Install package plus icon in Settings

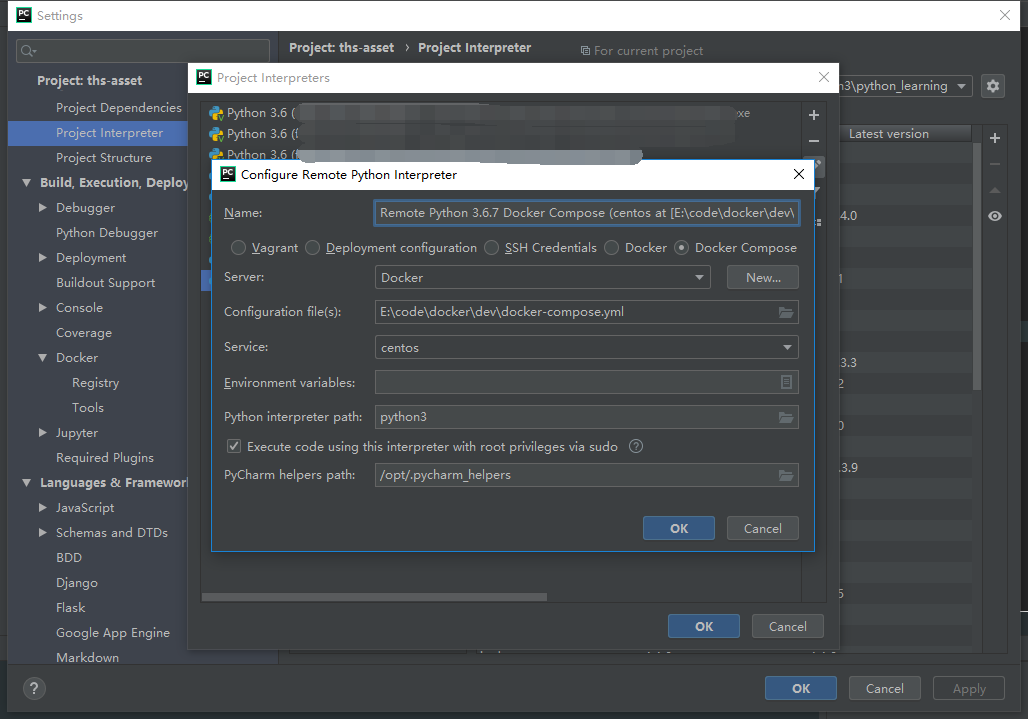(995, 138)
